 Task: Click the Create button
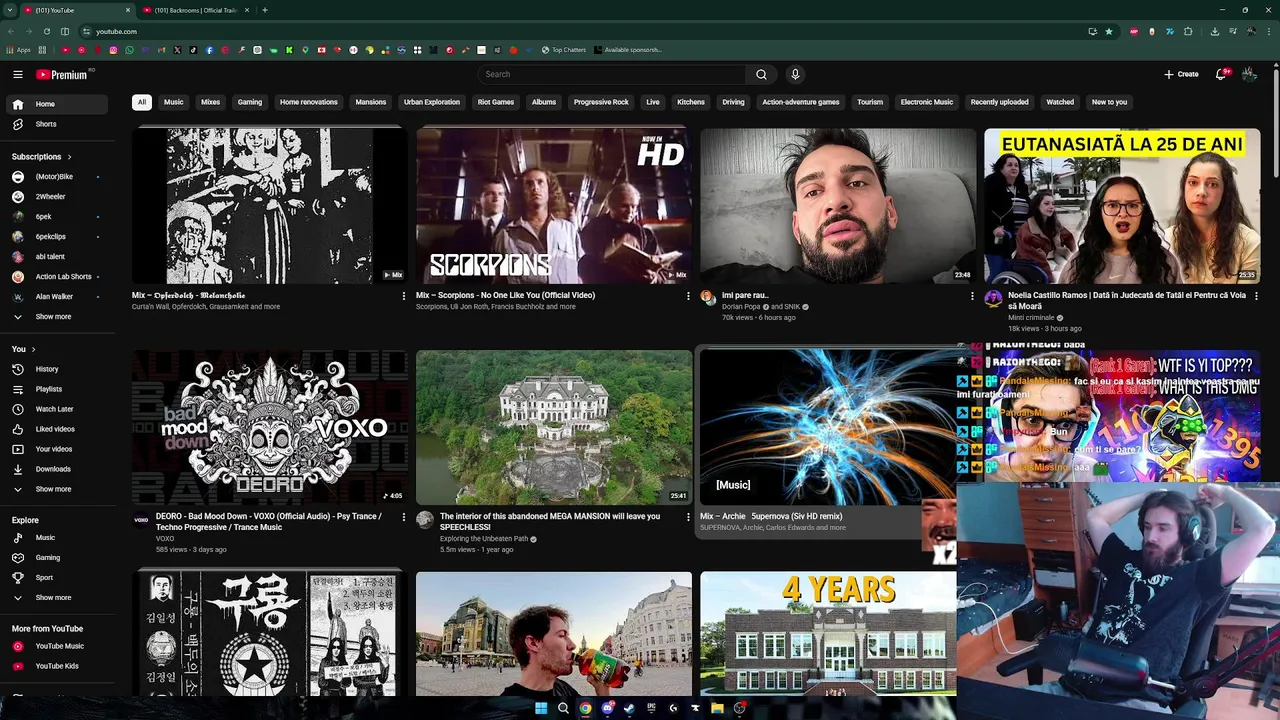[1181, 74]
